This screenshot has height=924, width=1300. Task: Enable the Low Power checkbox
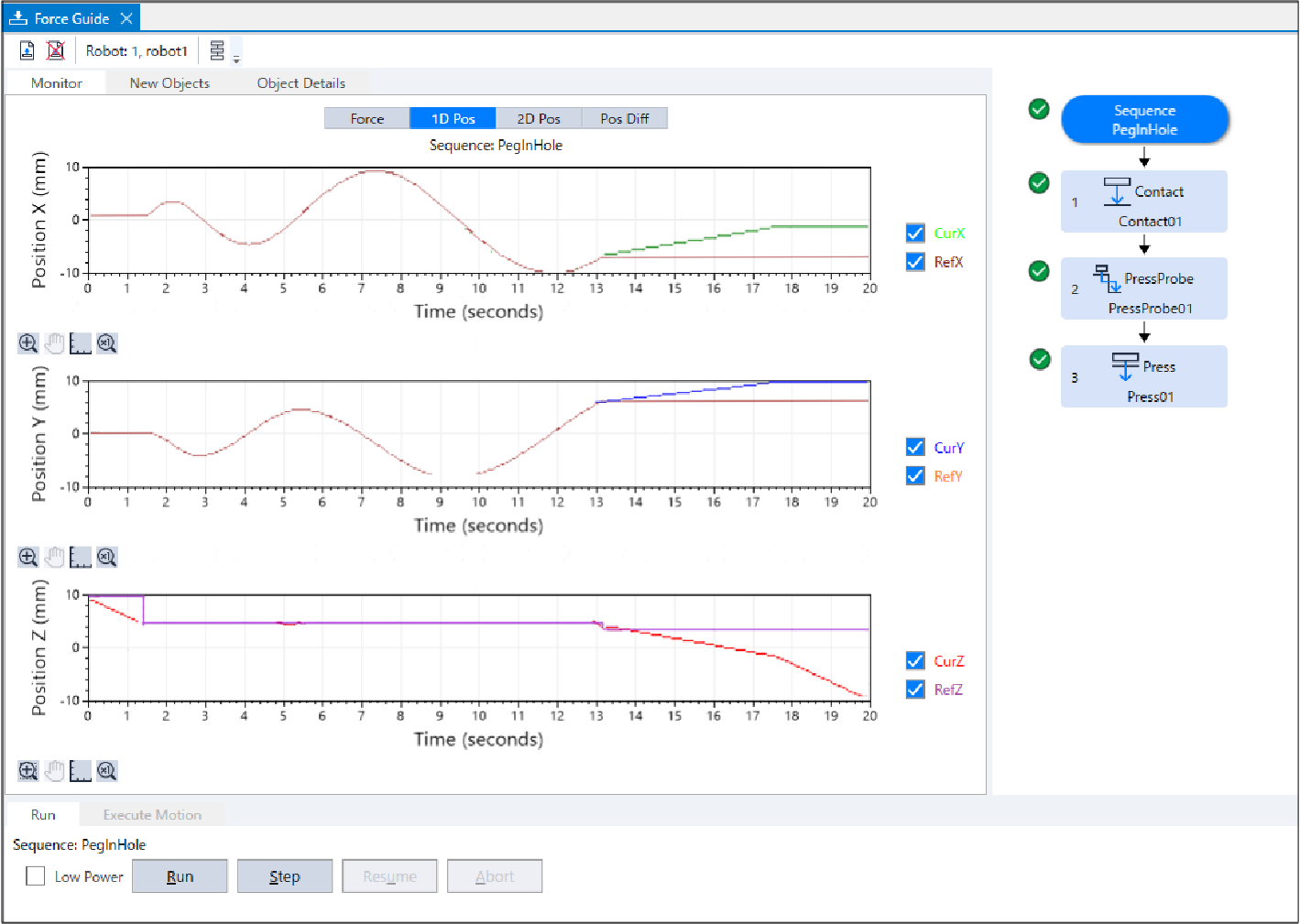[36, 876]
